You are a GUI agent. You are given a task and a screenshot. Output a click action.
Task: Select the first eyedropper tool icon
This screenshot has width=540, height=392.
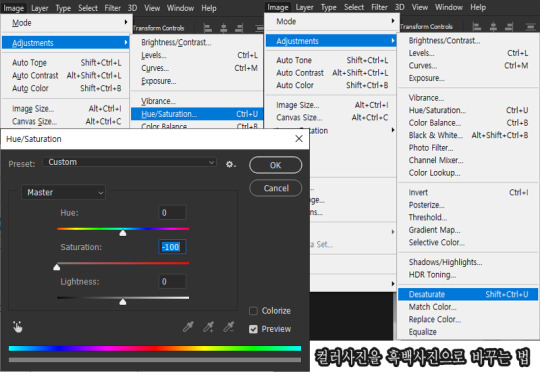point(188,327)
